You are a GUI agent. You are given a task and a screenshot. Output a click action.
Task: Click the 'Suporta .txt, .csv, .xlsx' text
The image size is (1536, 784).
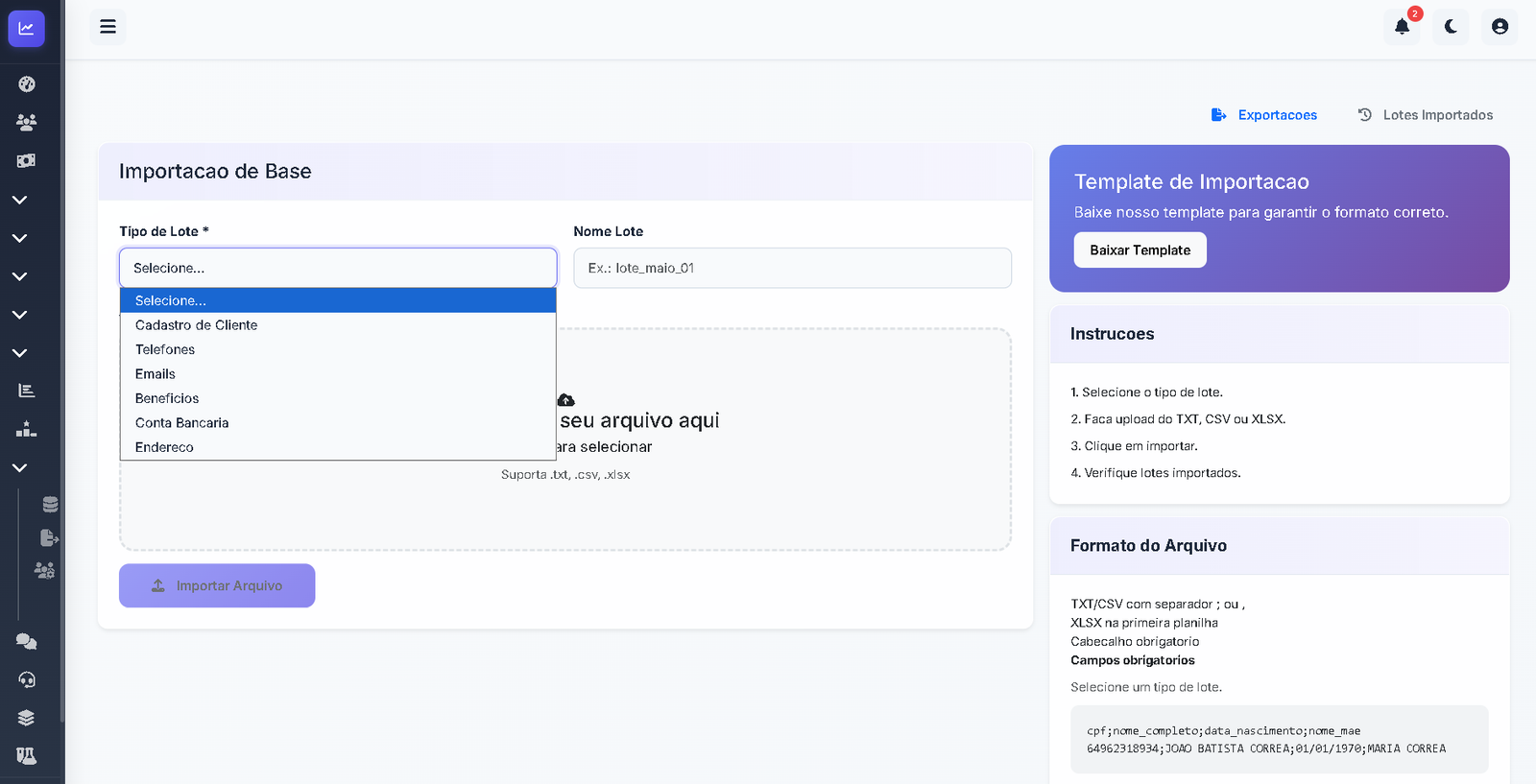click(565, 475)
